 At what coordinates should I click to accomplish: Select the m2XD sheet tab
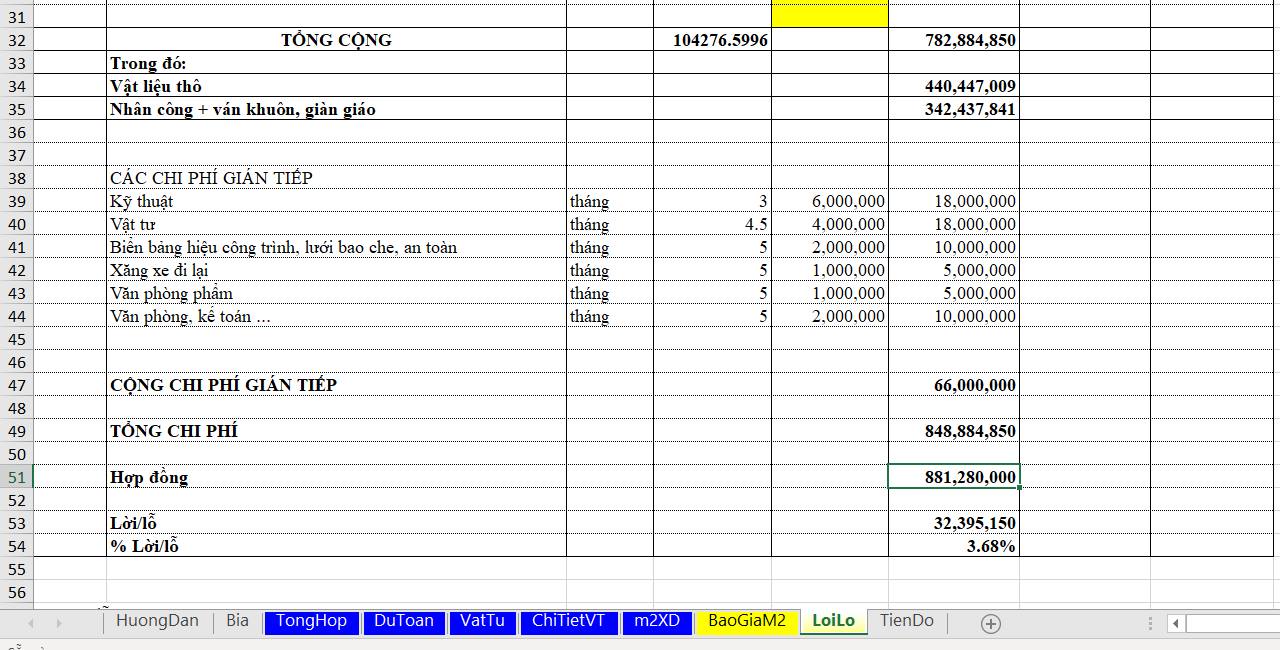[656, 621]
